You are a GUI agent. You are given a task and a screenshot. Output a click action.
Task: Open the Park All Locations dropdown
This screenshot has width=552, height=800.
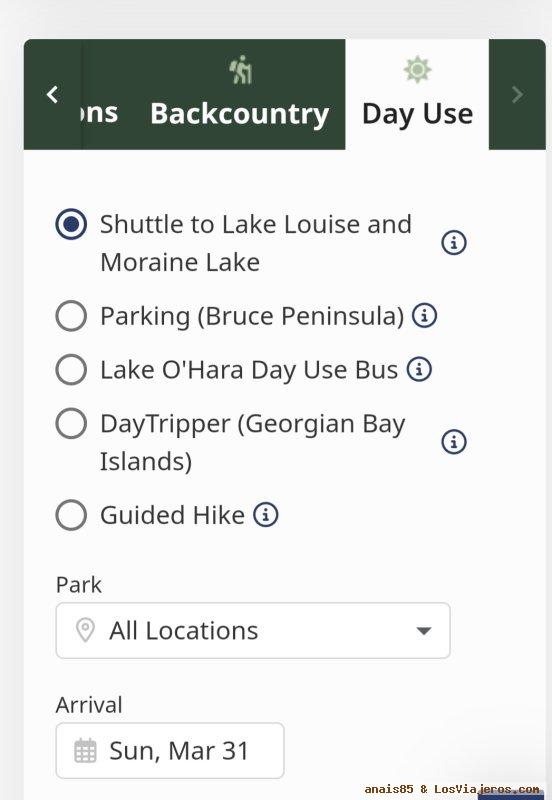coord(253,631)
